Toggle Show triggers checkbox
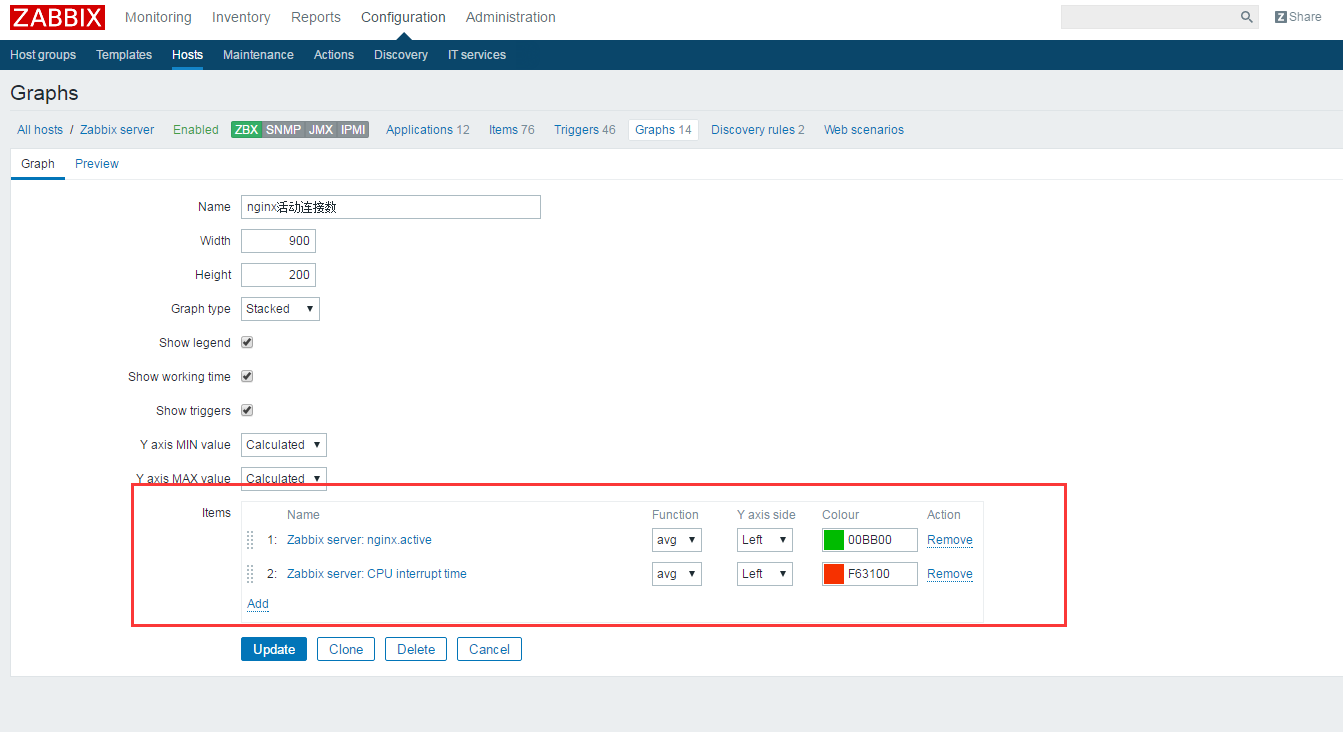The width and height of the screenshot is (1343, 732). [247, 410]
